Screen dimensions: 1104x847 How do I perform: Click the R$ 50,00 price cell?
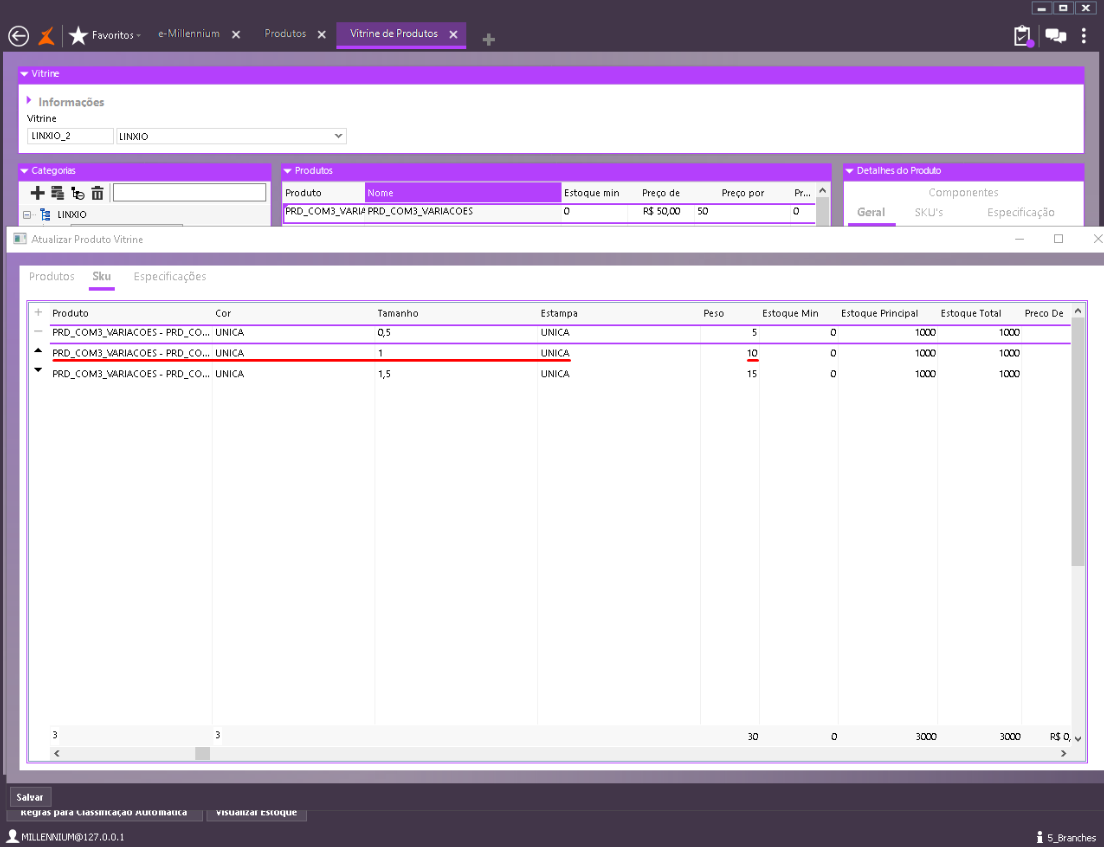click(x=661, y=211)
